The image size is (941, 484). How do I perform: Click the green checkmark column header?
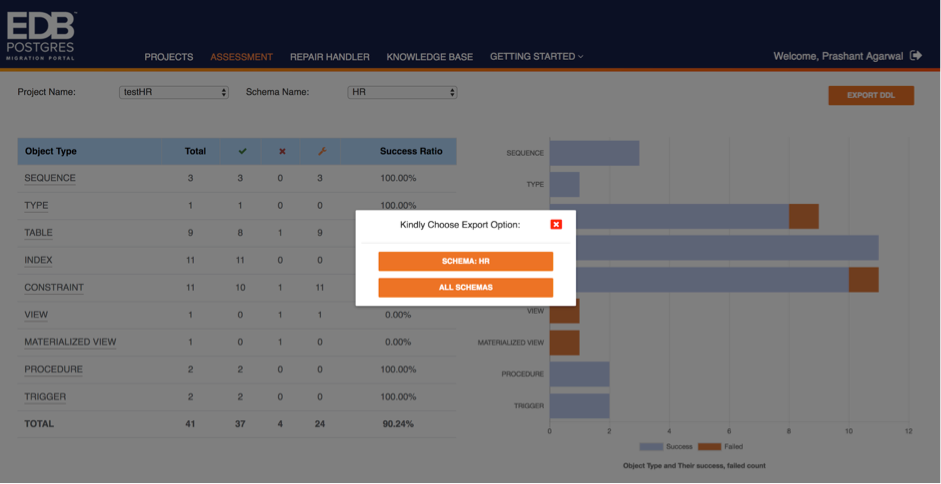[242, 151]
